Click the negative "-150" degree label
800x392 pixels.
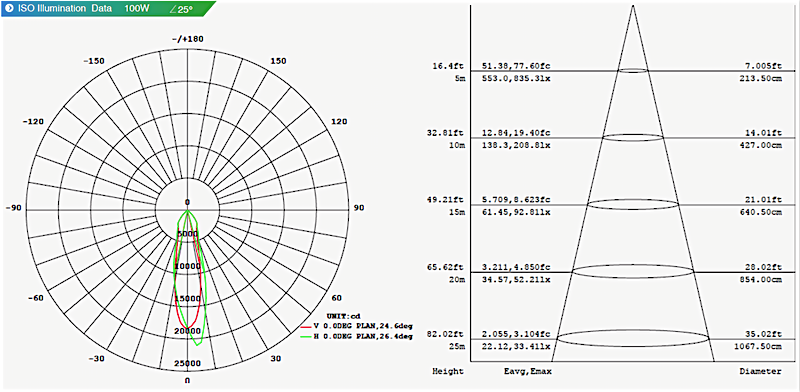[x=93, y=61]
